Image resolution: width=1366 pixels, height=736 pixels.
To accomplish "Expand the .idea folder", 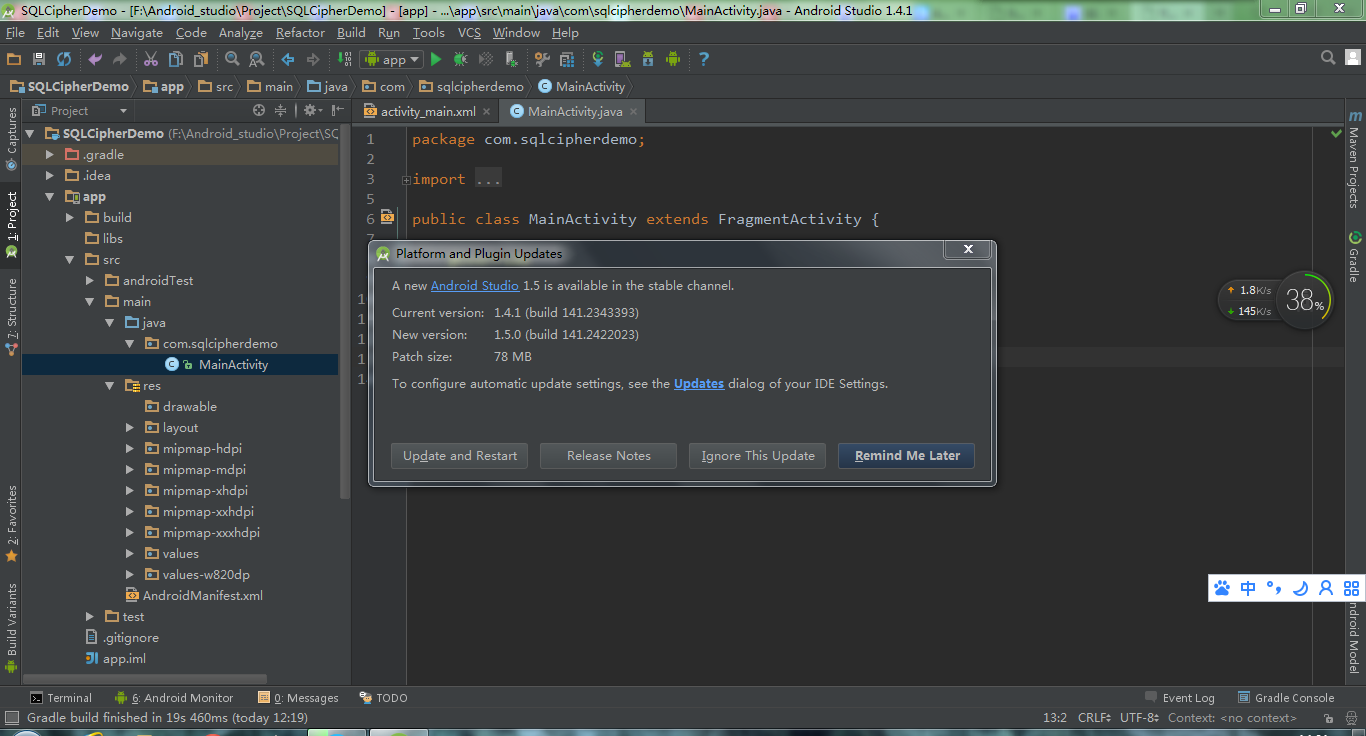I will (x=50, y=175).
